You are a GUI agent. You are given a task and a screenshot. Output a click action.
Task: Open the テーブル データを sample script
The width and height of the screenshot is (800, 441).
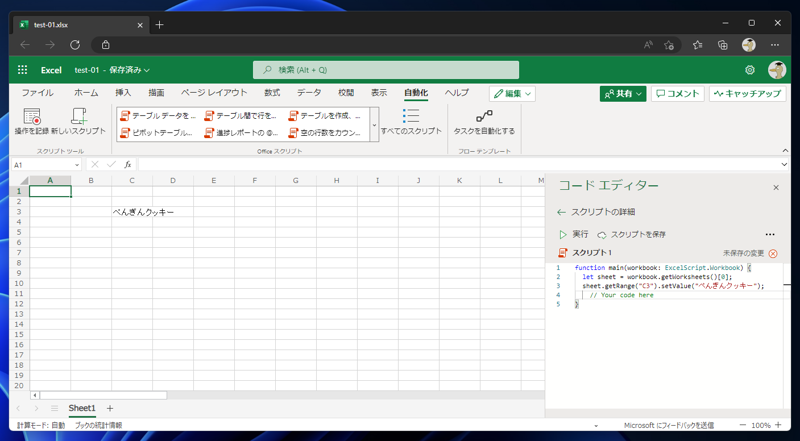click(157, 116)
